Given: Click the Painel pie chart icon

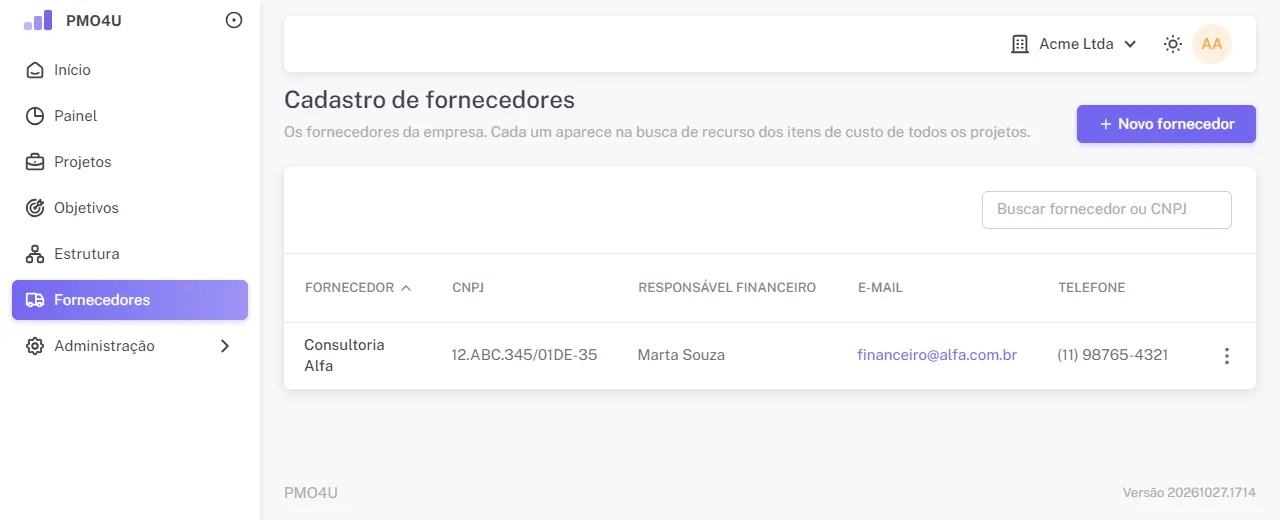Looking at the screenshot, I should [35, 116].
